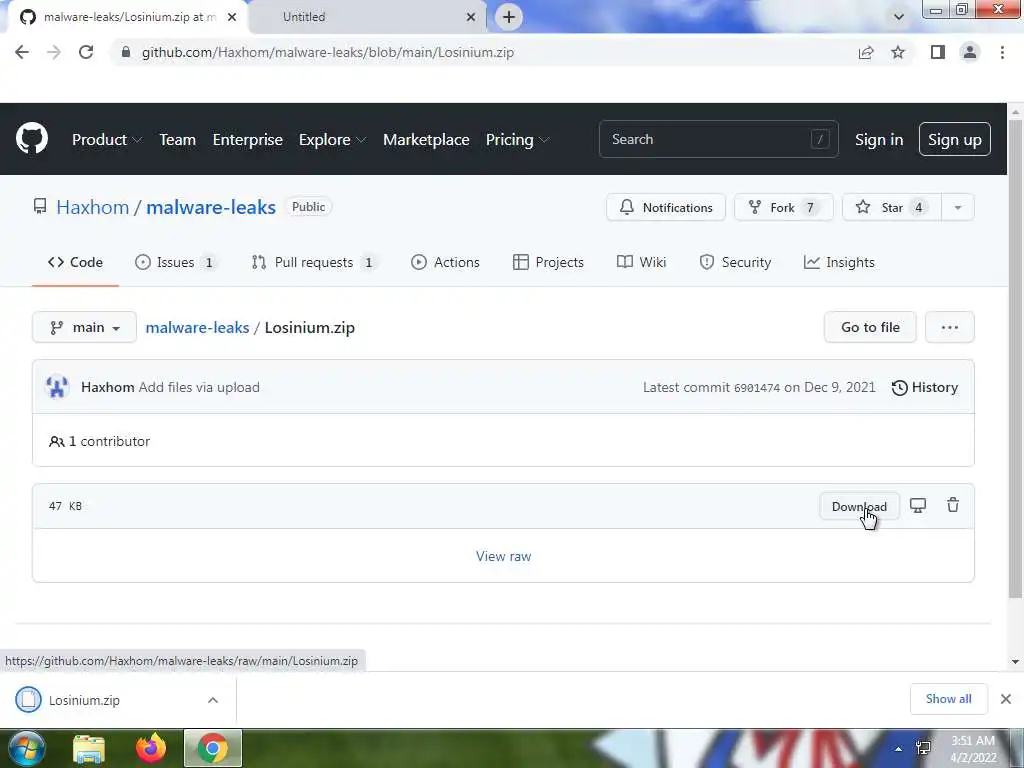The width and height of the screenshot is (1024, 768).
Task: Expand the Explore menu
Action: [x=332, y=140]
